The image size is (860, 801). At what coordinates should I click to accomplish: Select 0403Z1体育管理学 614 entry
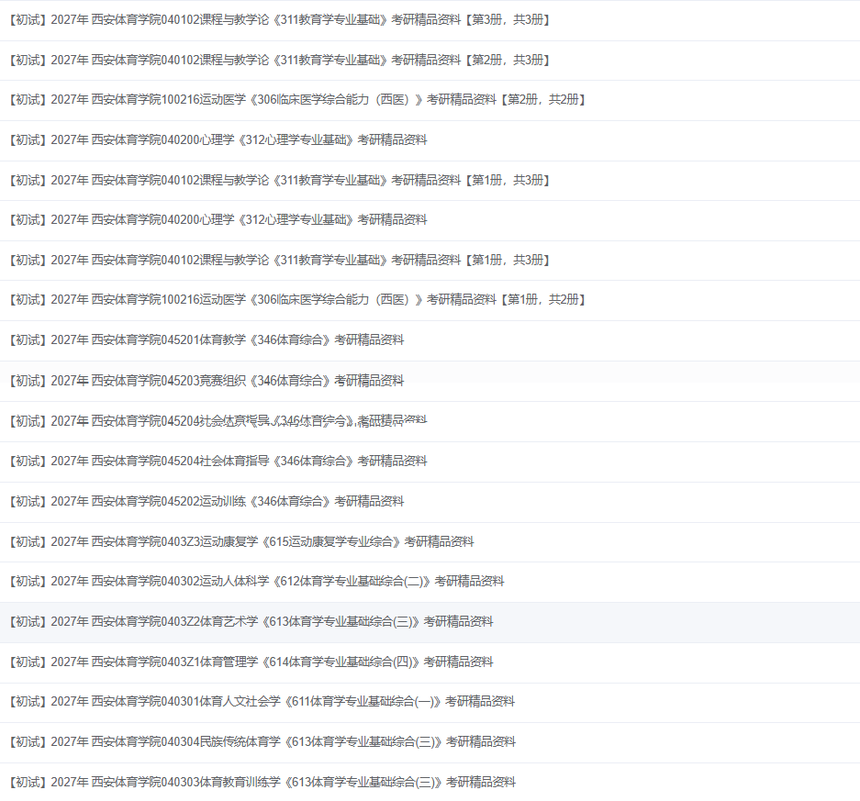pyautogui.click(x=251, y=662)
